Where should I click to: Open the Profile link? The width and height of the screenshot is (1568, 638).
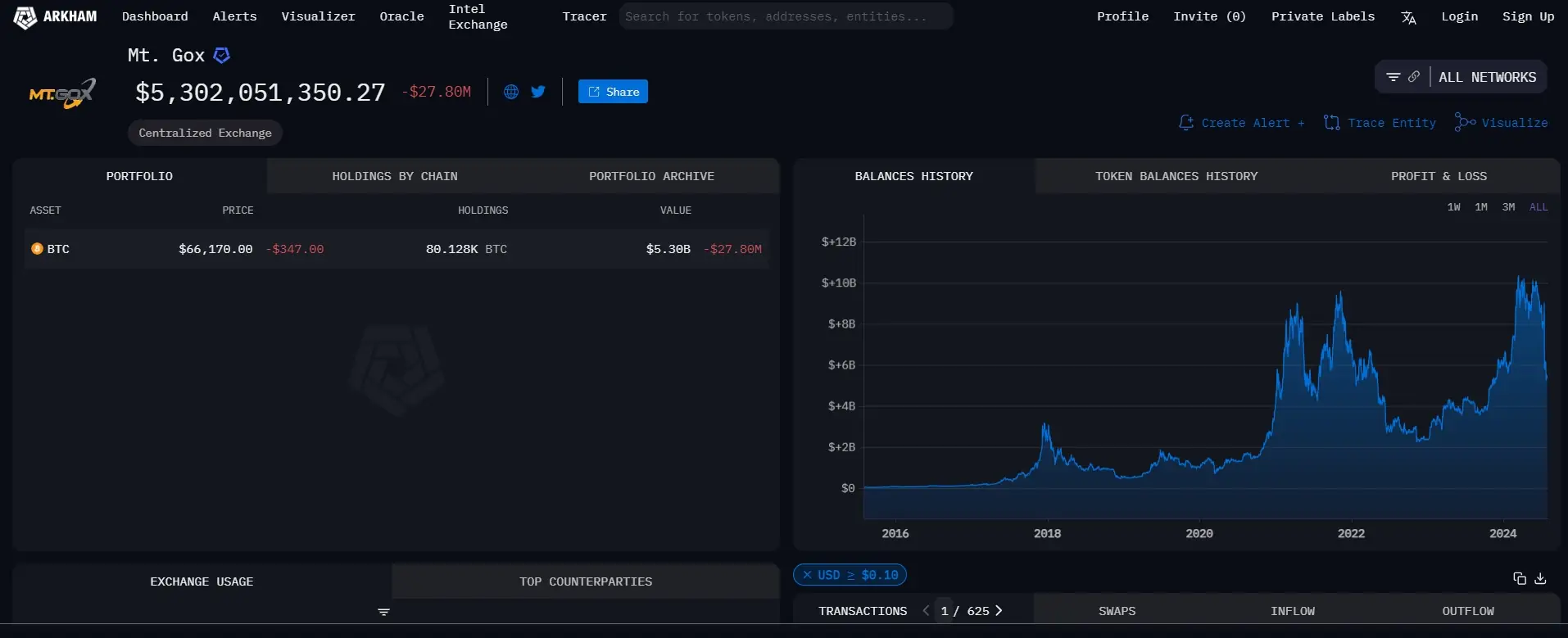(x=1122, y=16)
